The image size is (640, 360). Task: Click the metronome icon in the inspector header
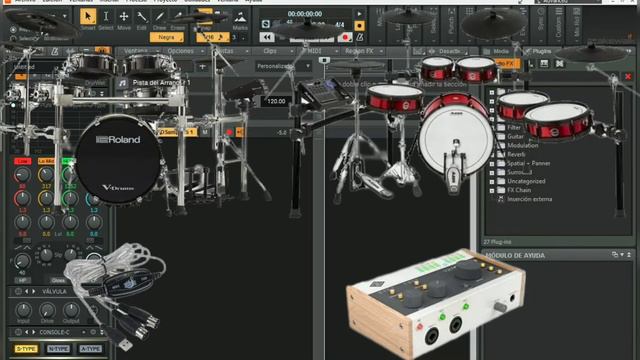click(x=55, y=51)
